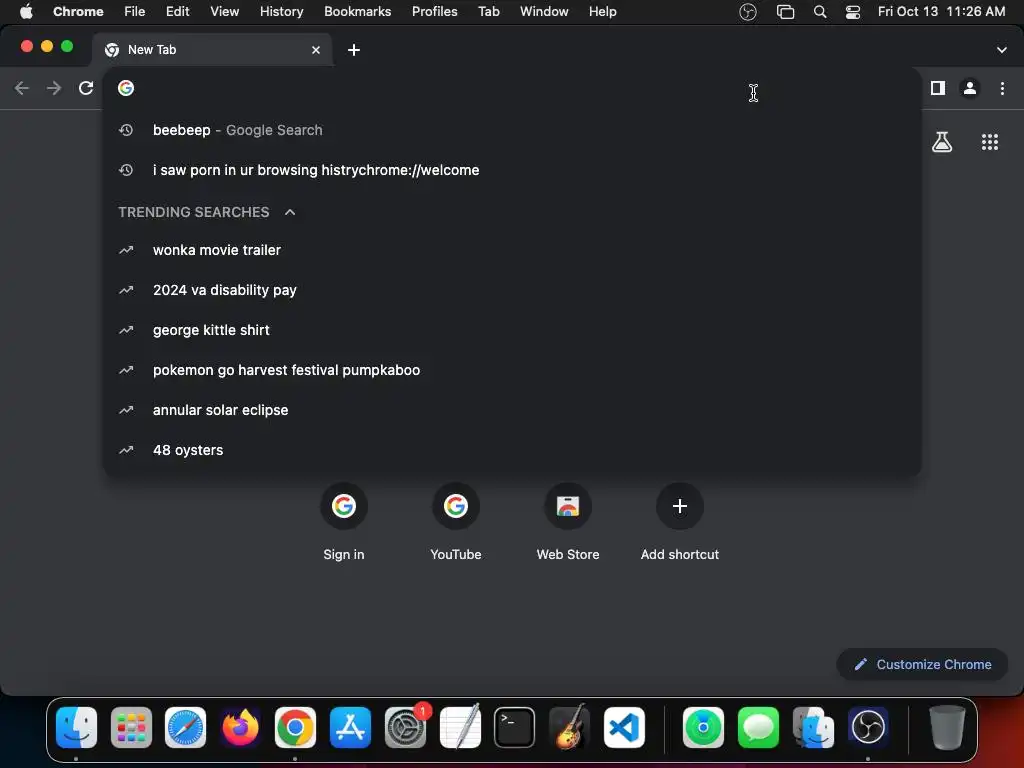Open Safari from the Dock
Viewport: 1024px width, 768px height.
185,727
